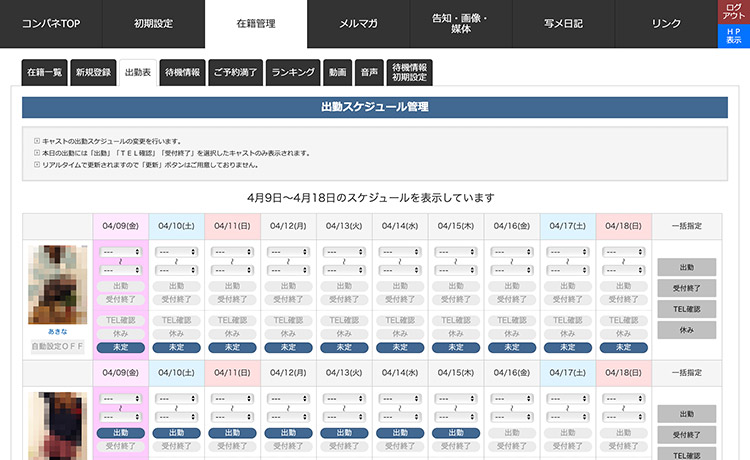Click the あきな name link
750x460 pixels.
tap(57, 331)
